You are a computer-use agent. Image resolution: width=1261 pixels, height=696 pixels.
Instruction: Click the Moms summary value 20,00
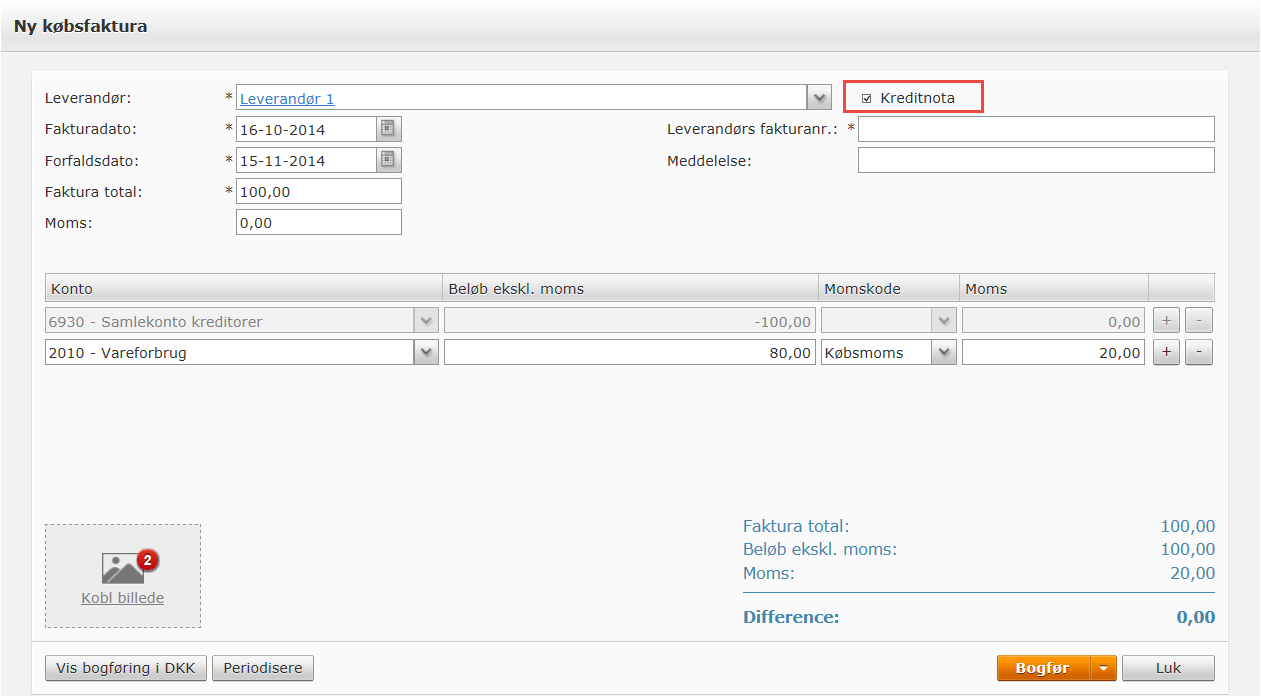[1193, 573]
